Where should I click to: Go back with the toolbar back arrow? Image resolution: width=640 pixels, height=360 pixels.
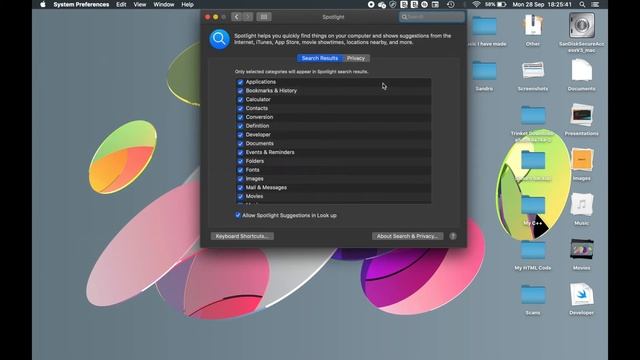pos(236,17)
